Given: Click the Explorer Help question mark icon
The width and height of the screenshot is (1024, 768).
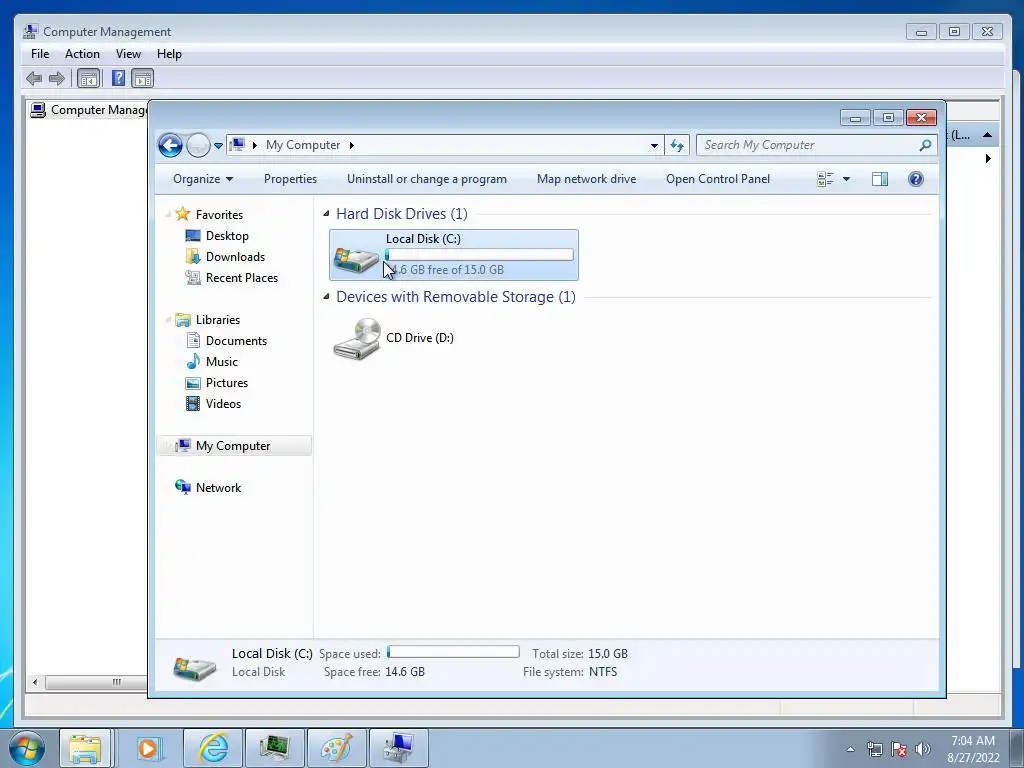Looking at the screenshot, I should [916, 179].
